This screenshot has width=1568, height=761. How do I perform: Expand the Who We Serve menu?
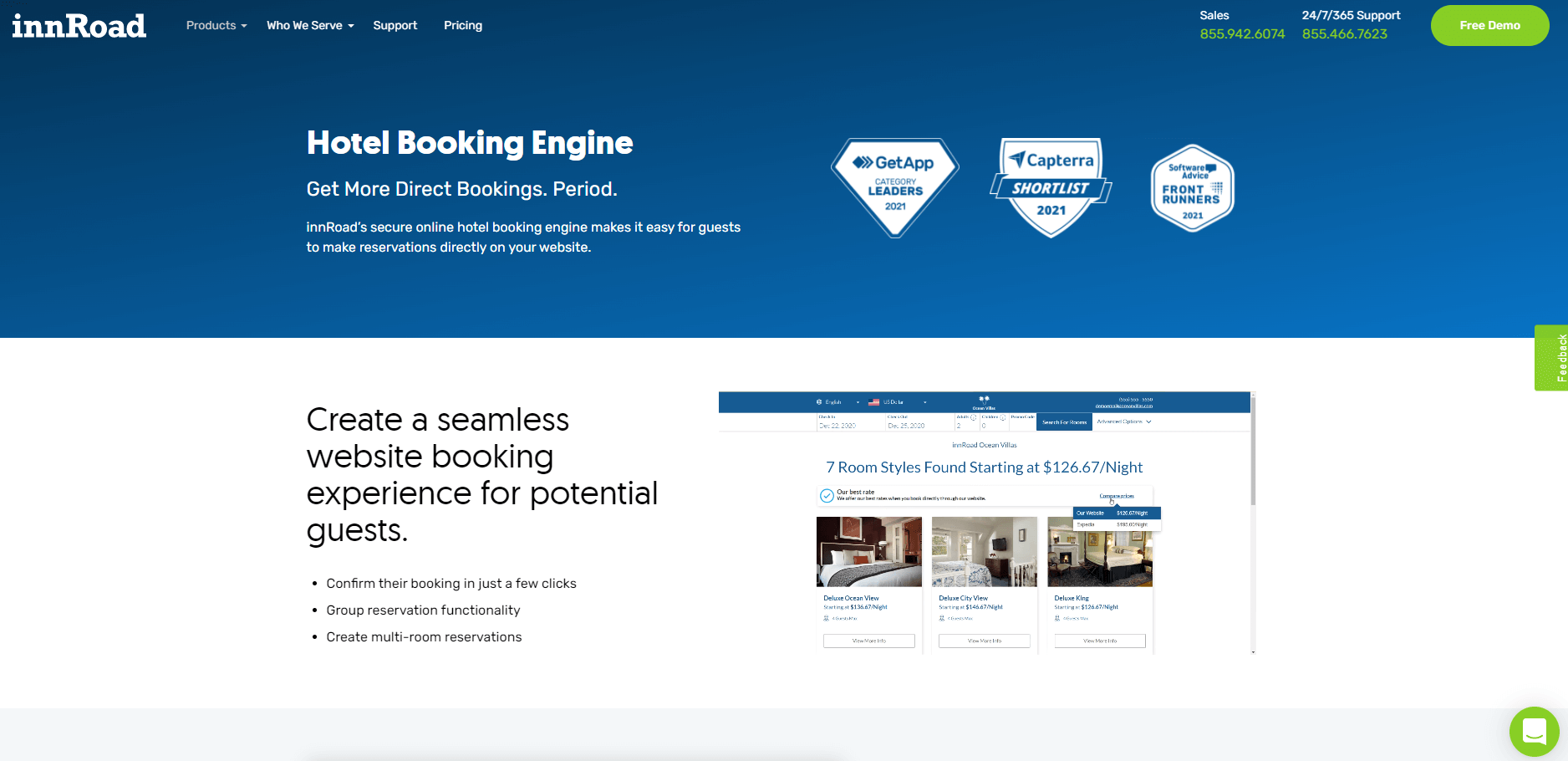point(310,26)
